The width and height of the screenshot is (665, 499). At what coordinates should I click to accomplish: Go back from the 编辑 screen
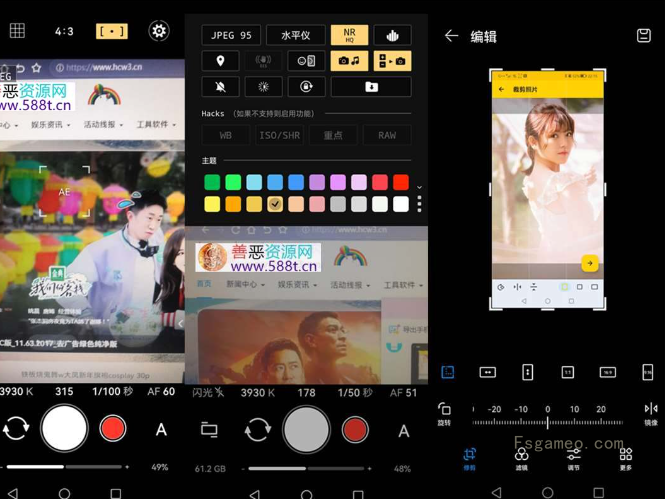tap(451, 36)
